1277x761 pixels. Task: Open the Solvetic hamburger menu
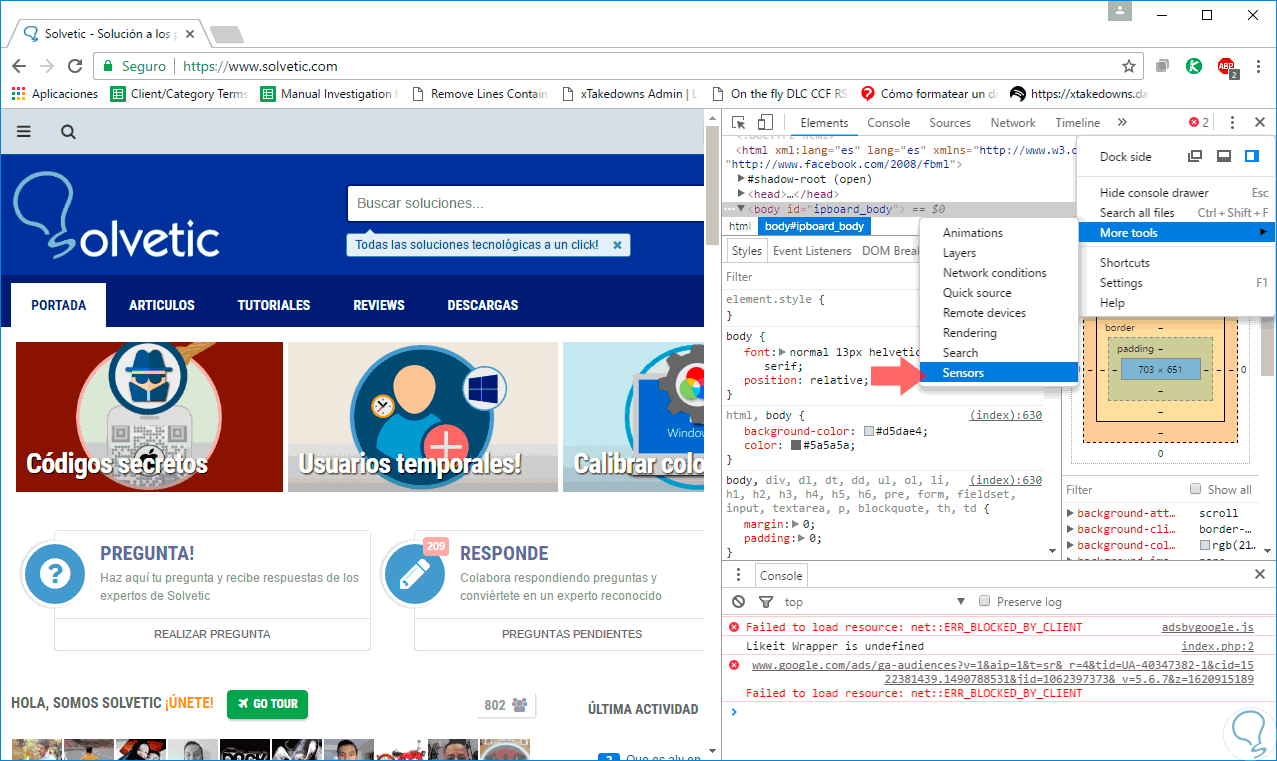pos(24,131)
